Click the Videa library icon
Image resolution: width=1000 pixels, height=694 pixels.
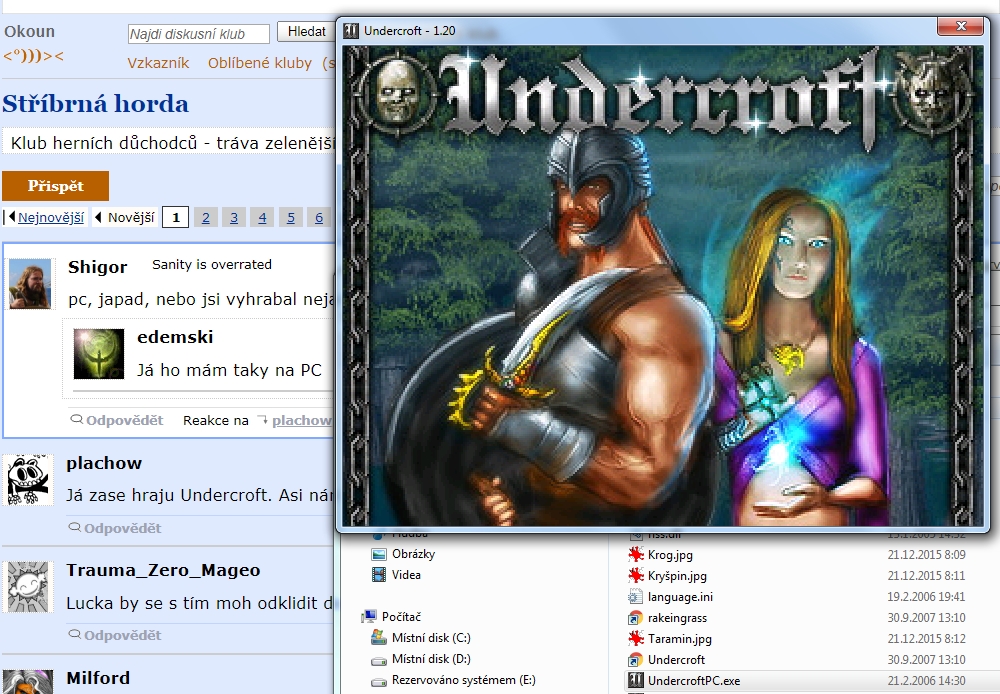tap(379, 575)
